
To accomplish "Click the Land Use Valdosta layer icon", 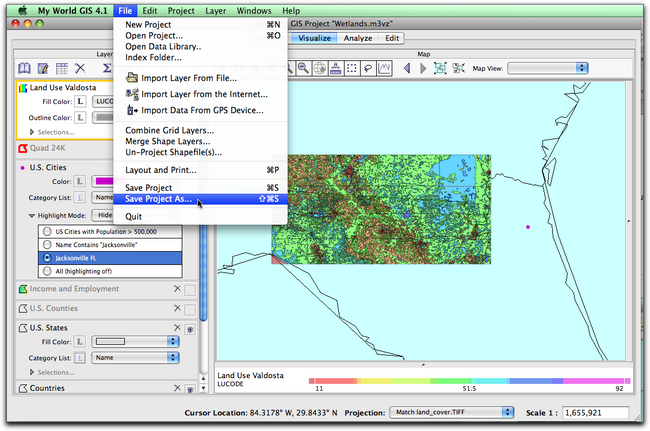I will [x=23, y=88].
